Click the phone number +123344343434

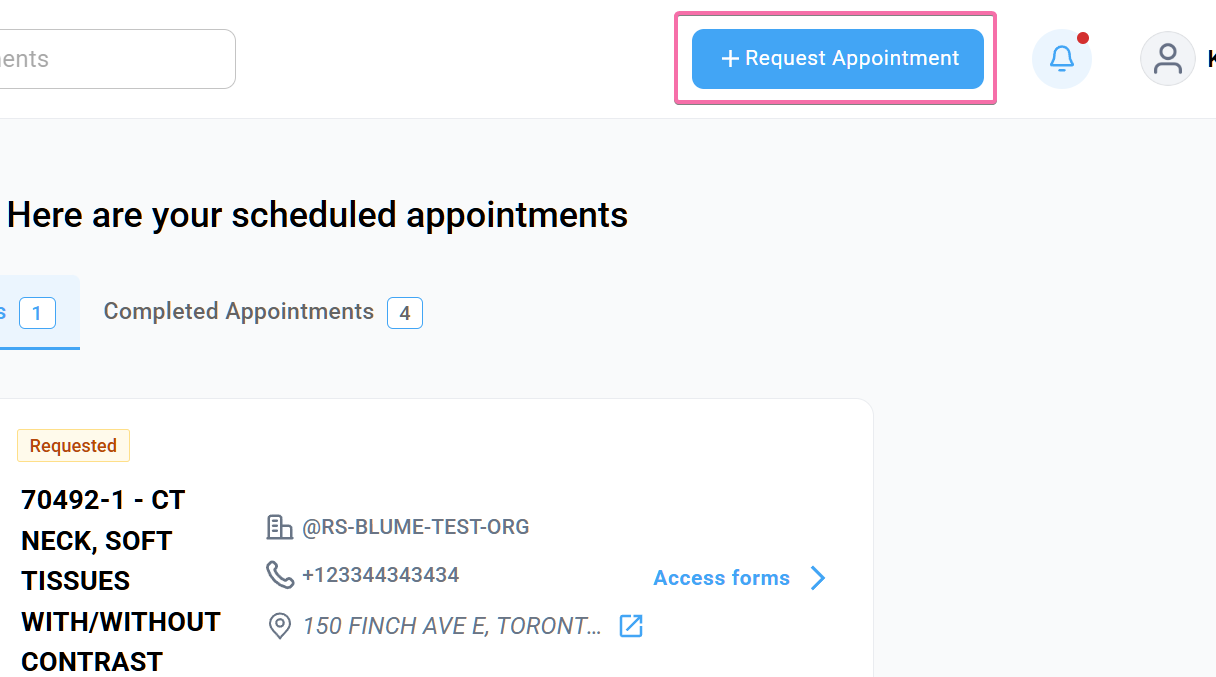pyautogui.click(x=380, y=575)
